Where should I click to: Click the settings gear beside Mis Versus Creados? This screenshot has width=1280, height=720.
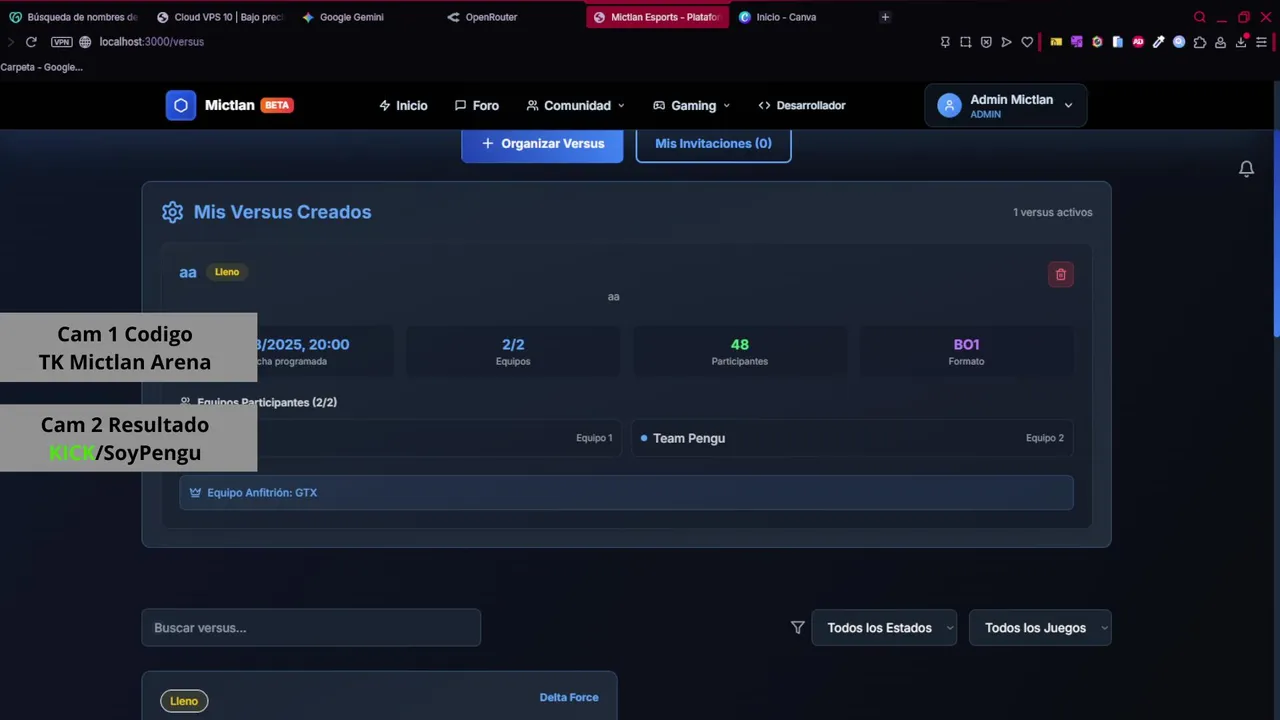(x=173, y=212)
